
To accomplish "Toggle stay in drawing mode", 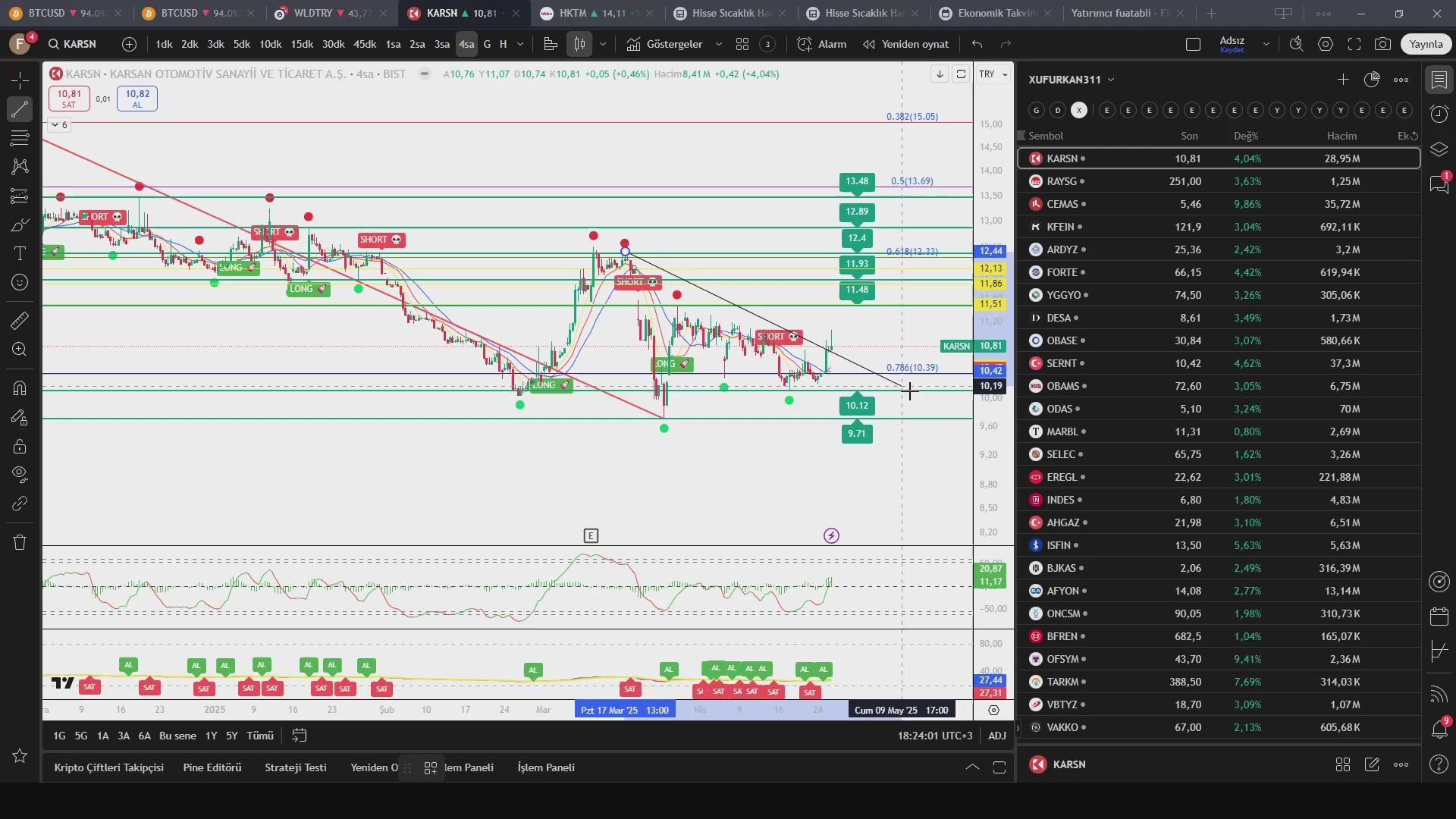I will 20,418.
